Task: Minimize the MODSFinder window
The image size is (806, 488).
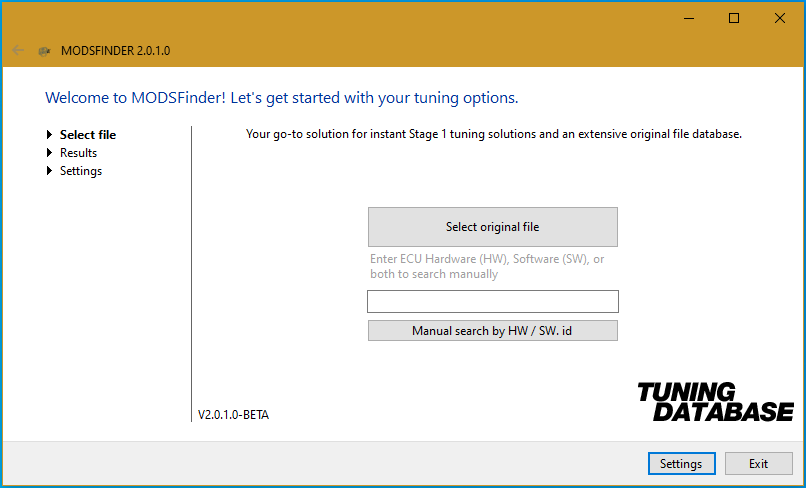Action: pos(689,19)
